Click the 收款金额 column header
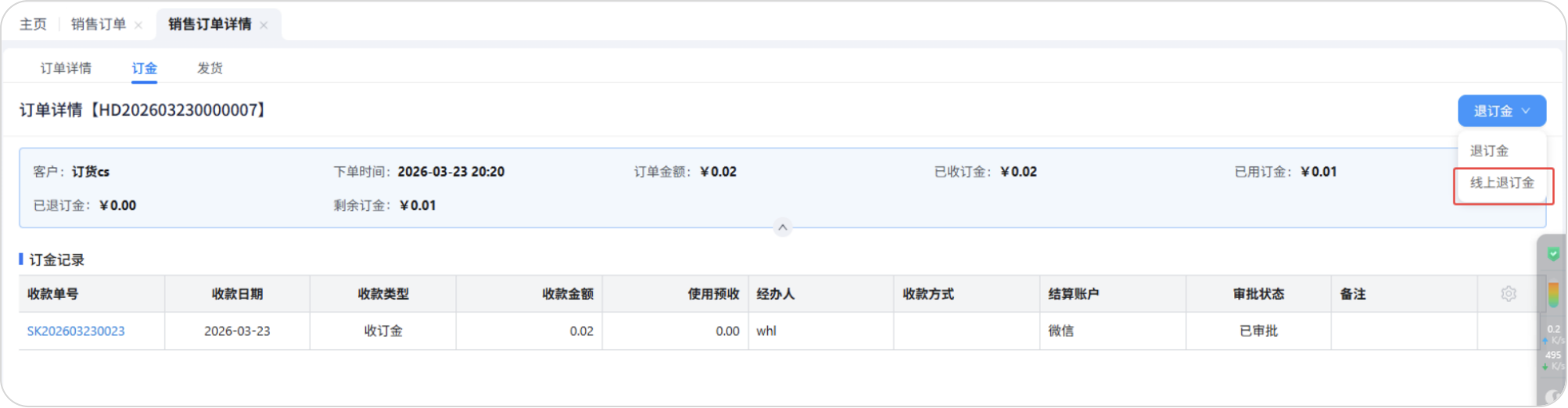The width and height of the screenshot is (1568, 408). click(568, 294)
